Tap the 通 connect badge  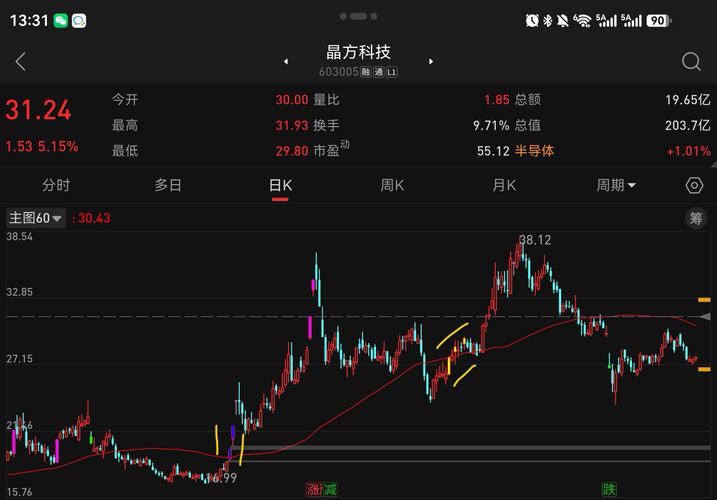379,72
